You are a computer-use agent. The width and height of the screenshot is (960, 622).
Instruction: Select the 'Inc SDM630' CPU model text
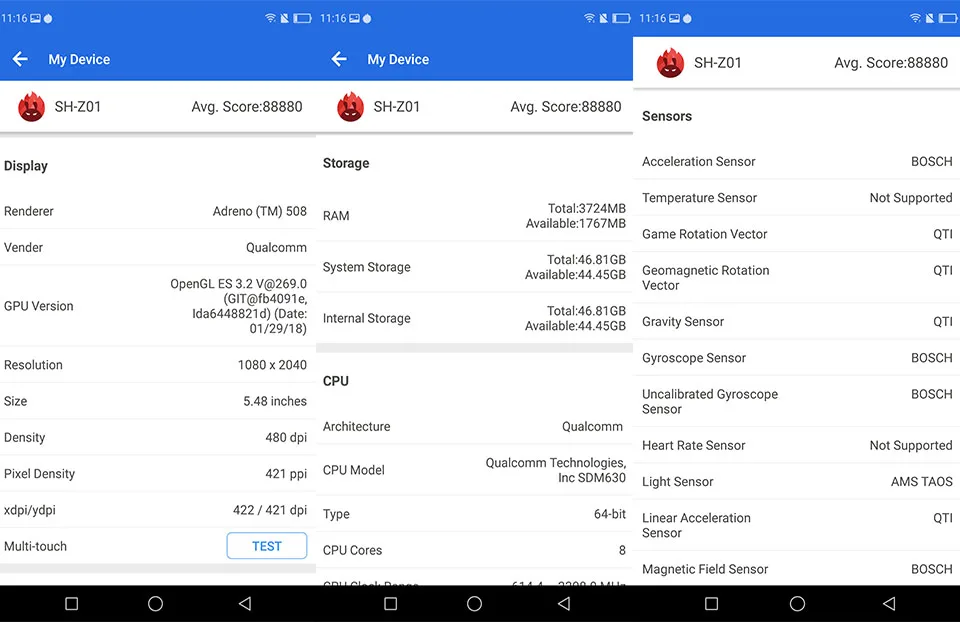click(x=591, y=478)
